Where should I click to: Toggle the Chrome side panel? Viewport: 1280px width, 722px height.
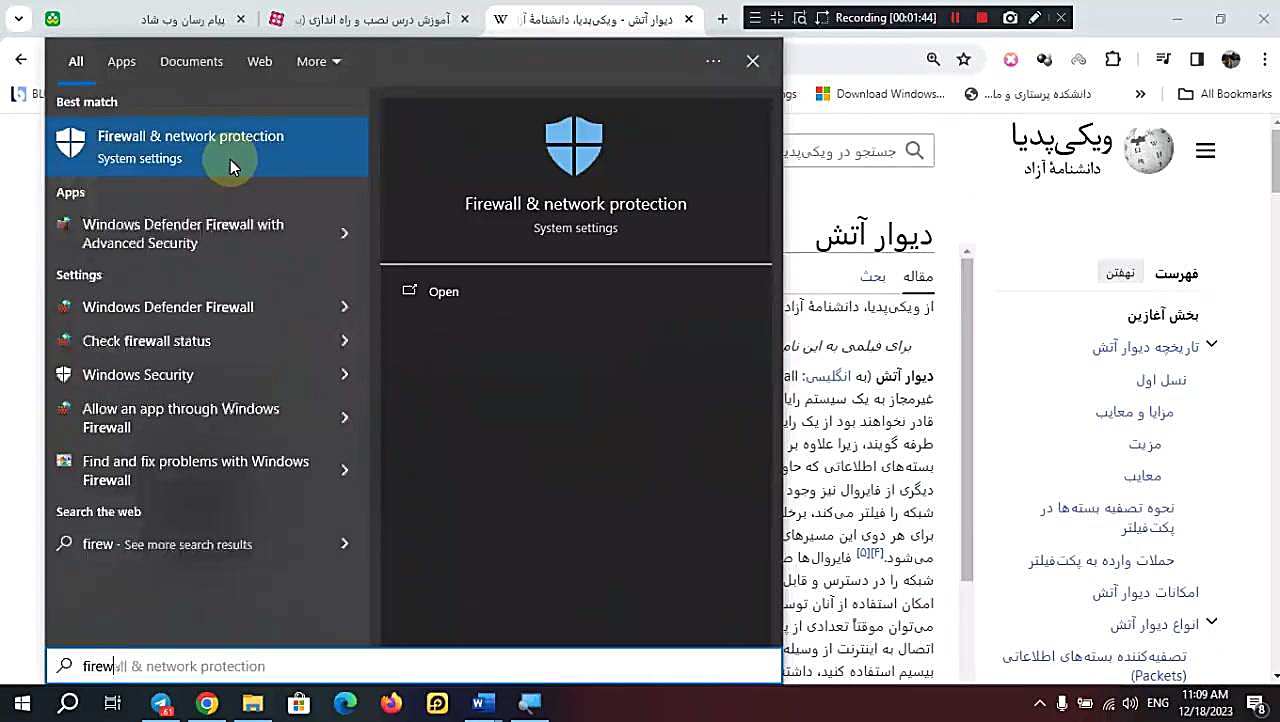tap(1197, 60)
